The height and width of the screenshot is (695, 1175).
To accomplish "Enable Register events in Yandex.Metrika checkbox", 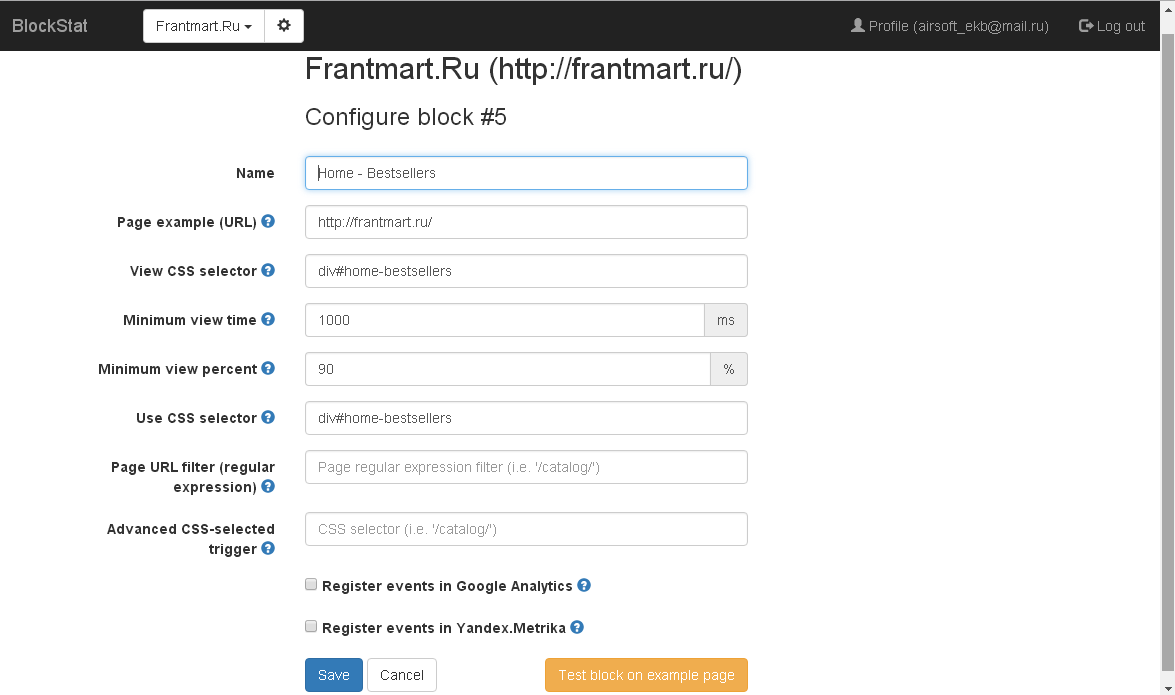I will click(311, 627).
